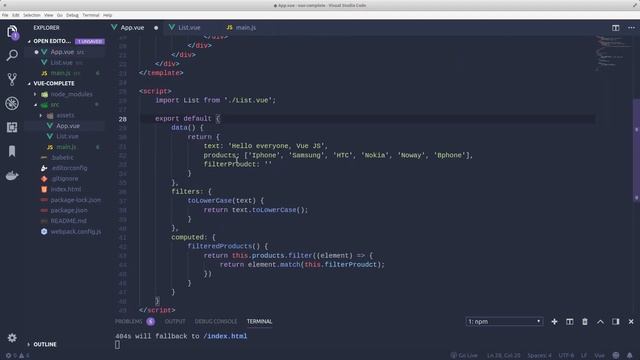Select List.vue in Open Editors list
This screenshot has height=360, width=640.
(x=65, y=63)
